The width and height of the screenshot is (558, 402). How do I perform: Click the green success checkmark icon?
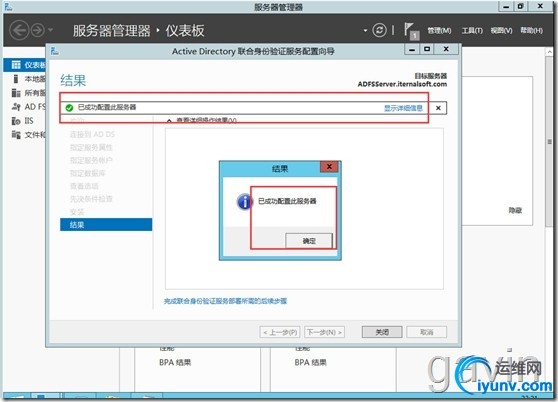(69, 107)
